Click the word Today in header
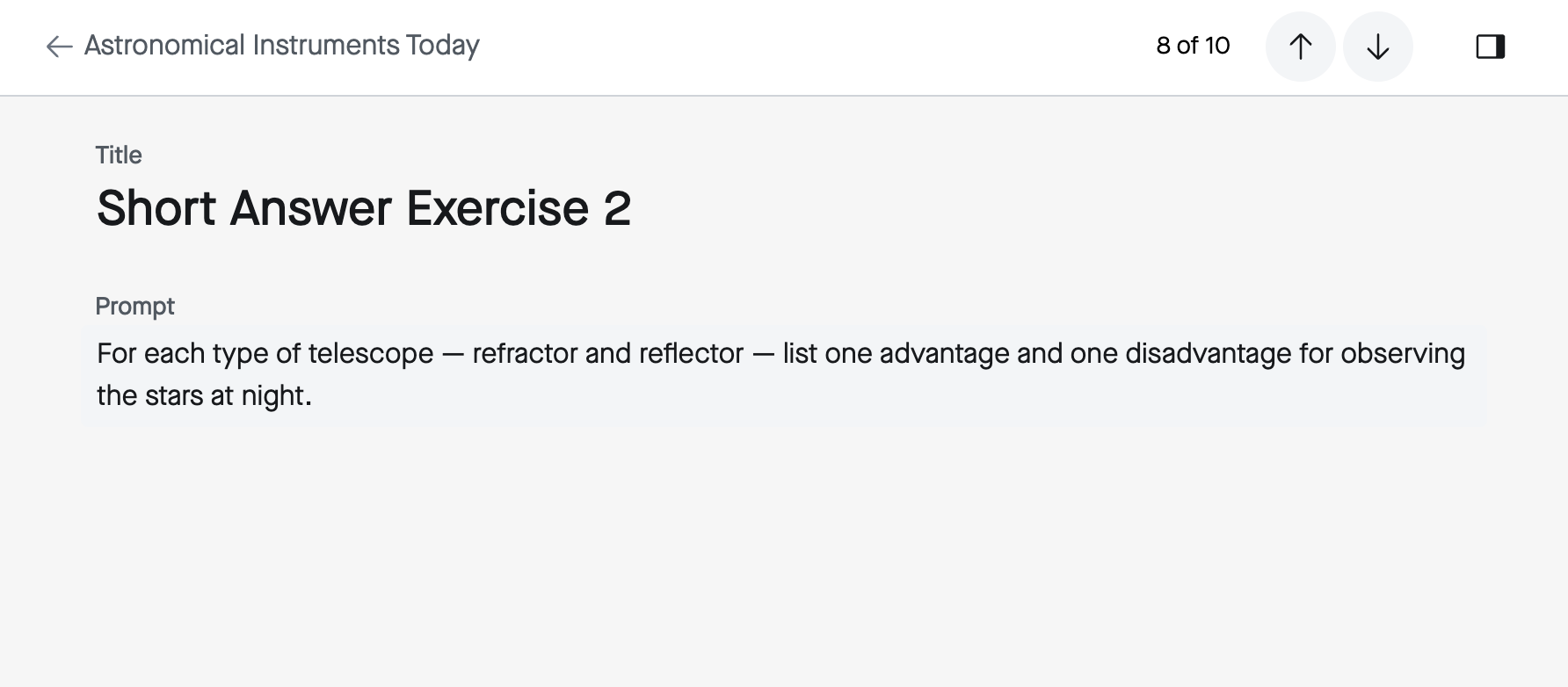 (x=442, y=46)
